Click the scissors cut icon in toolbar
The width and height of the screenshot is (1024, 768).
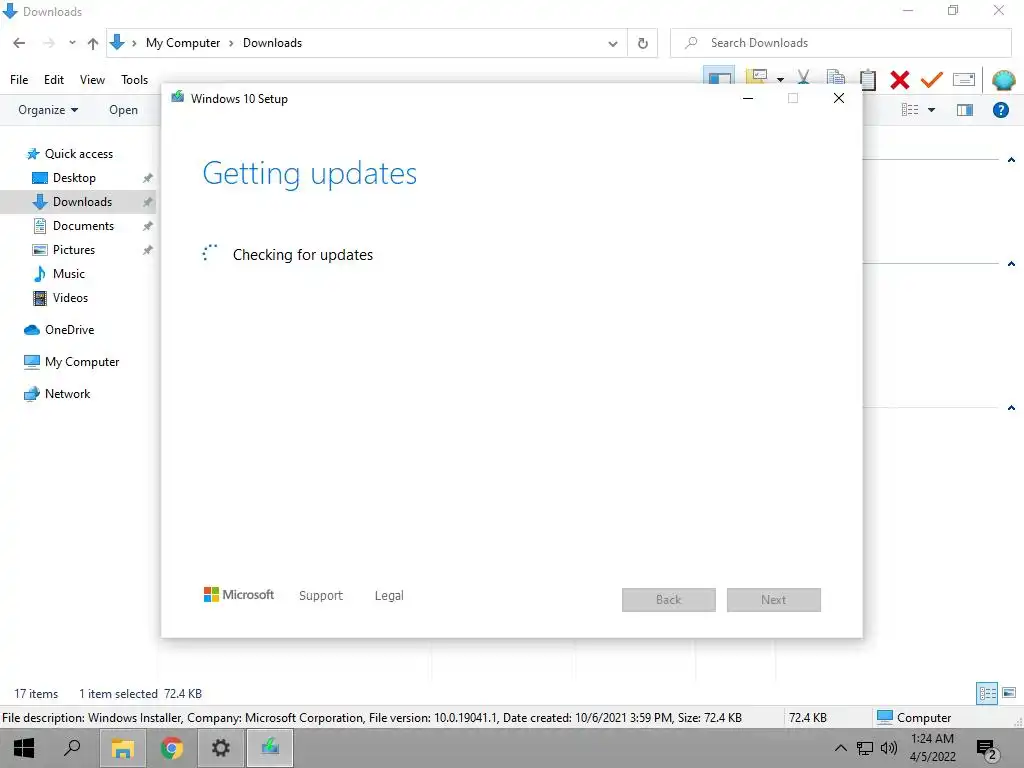coord(803,79)
